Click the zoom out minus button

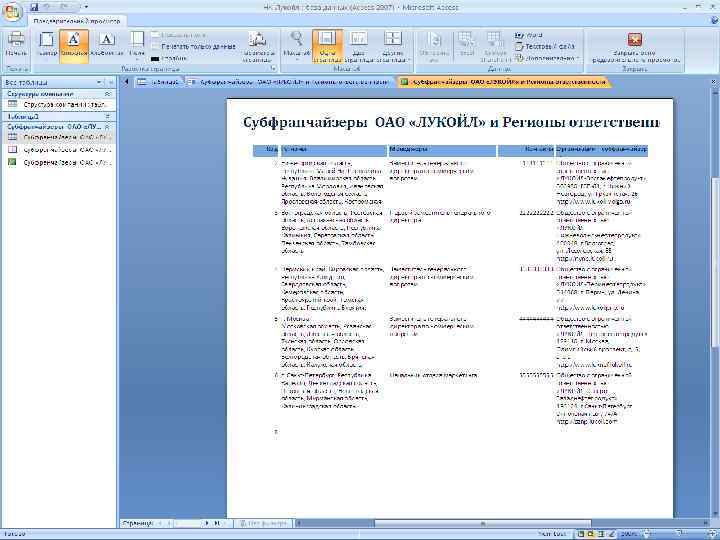point(647,534)
